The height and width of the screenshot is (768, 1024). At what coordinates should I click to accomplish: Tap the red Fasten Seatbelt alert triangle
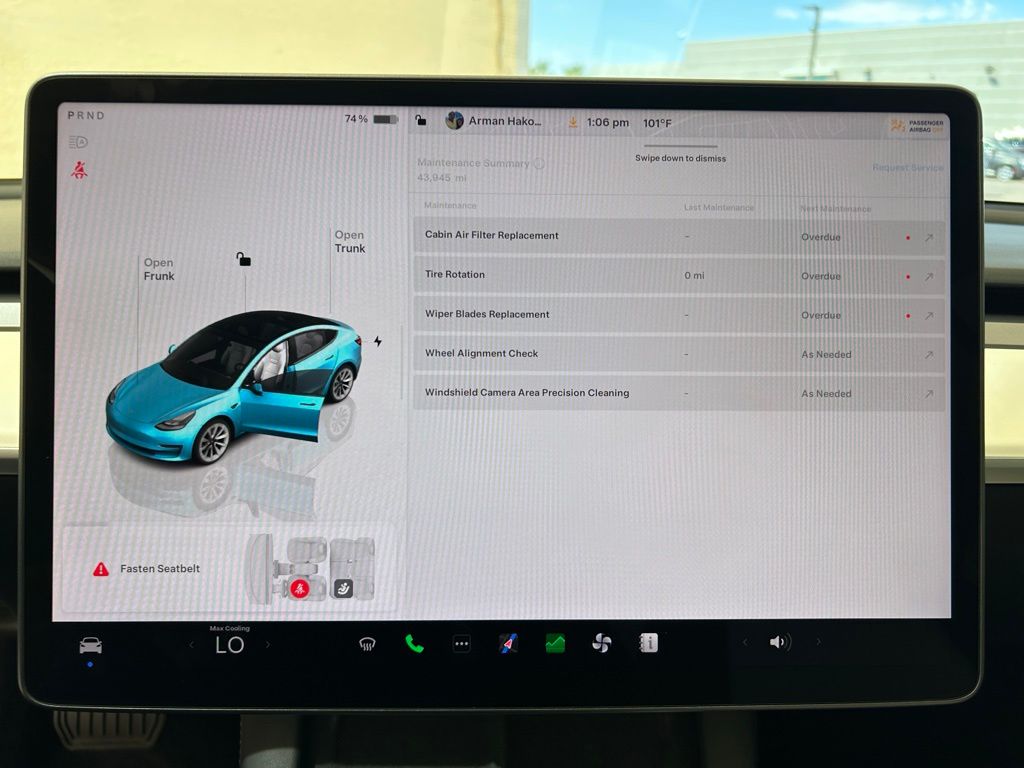pyautogui.click(x=101, y=569)
